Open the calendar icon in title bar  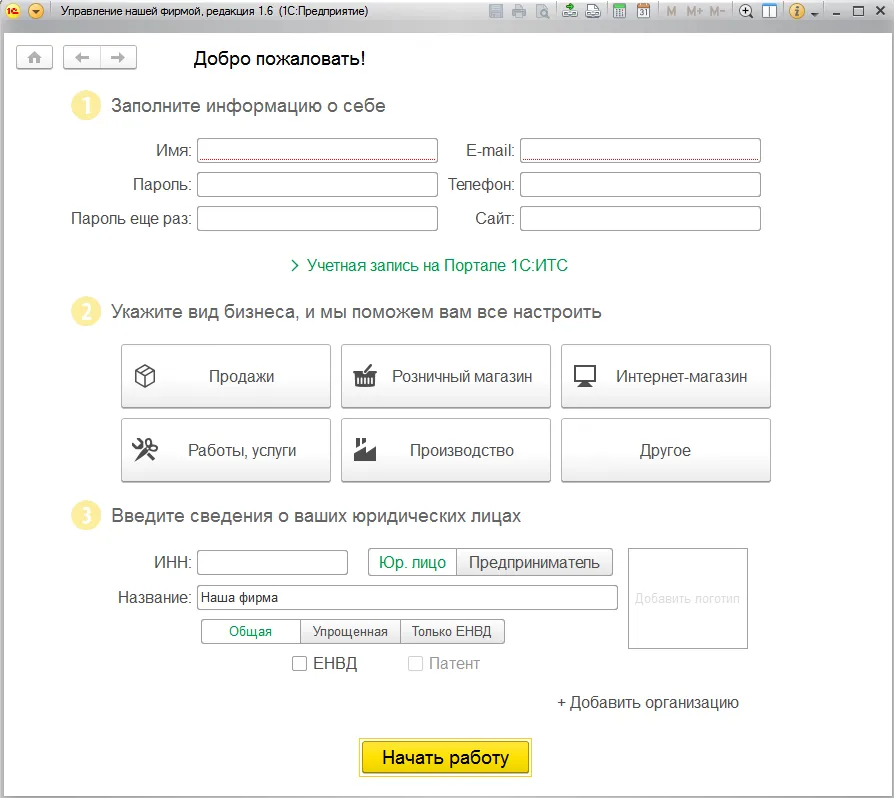643,12
